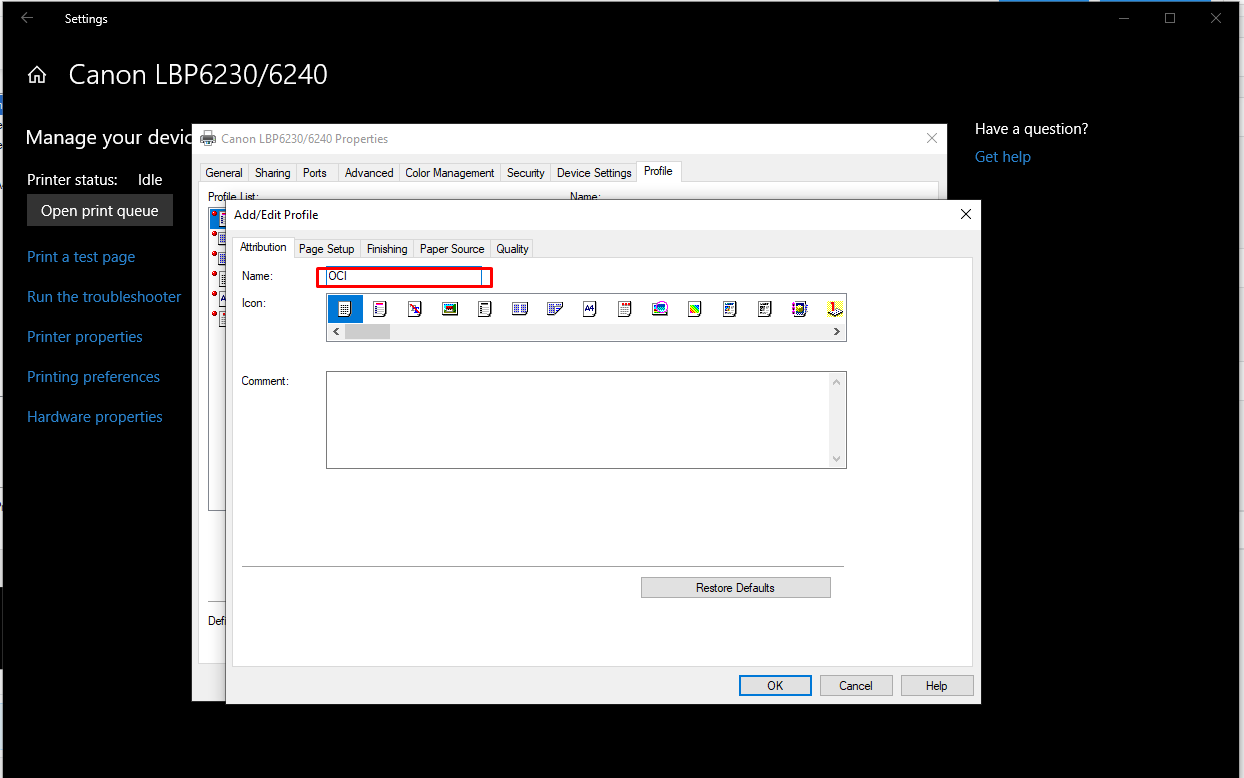
Task: Go back with the Settings back arrow
Action: pos(27,18)
